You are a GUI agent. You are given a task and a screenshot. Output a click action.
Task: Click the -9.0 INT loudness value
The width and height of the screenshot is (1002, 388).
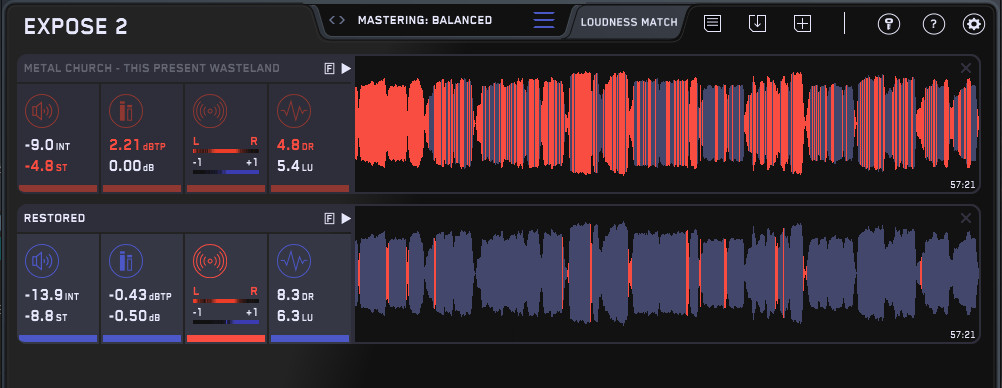47,146
